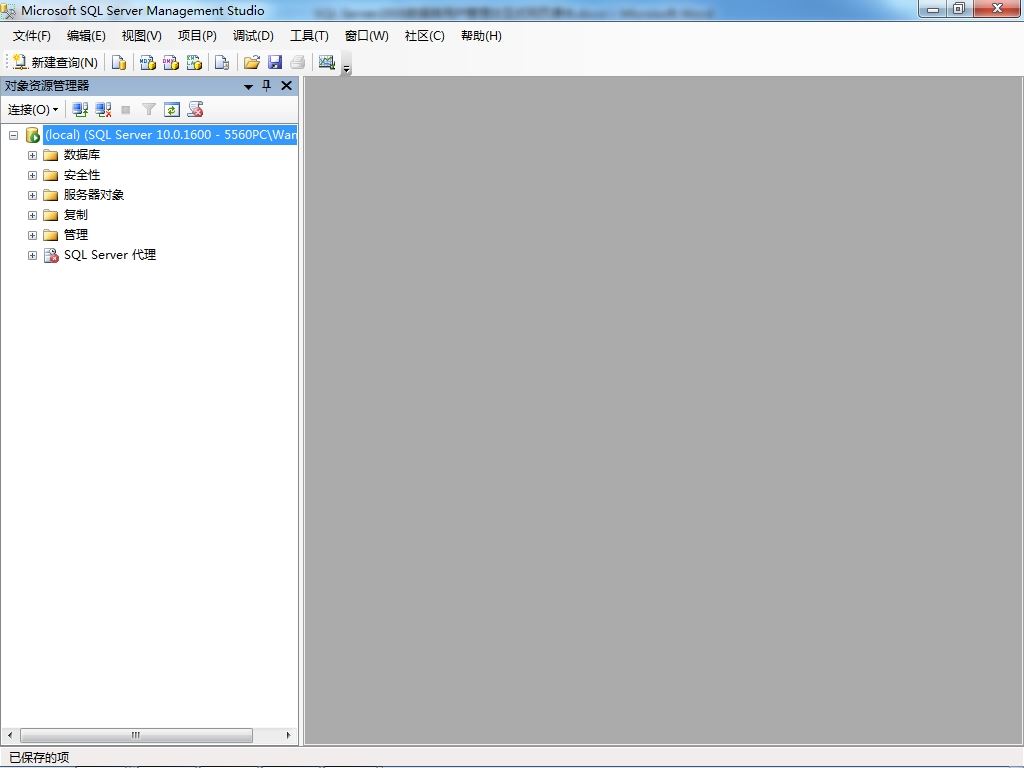Click the filter funnel icon
Image resolution: width=1024 pixels, height=768 pixels.
(149, 110)
